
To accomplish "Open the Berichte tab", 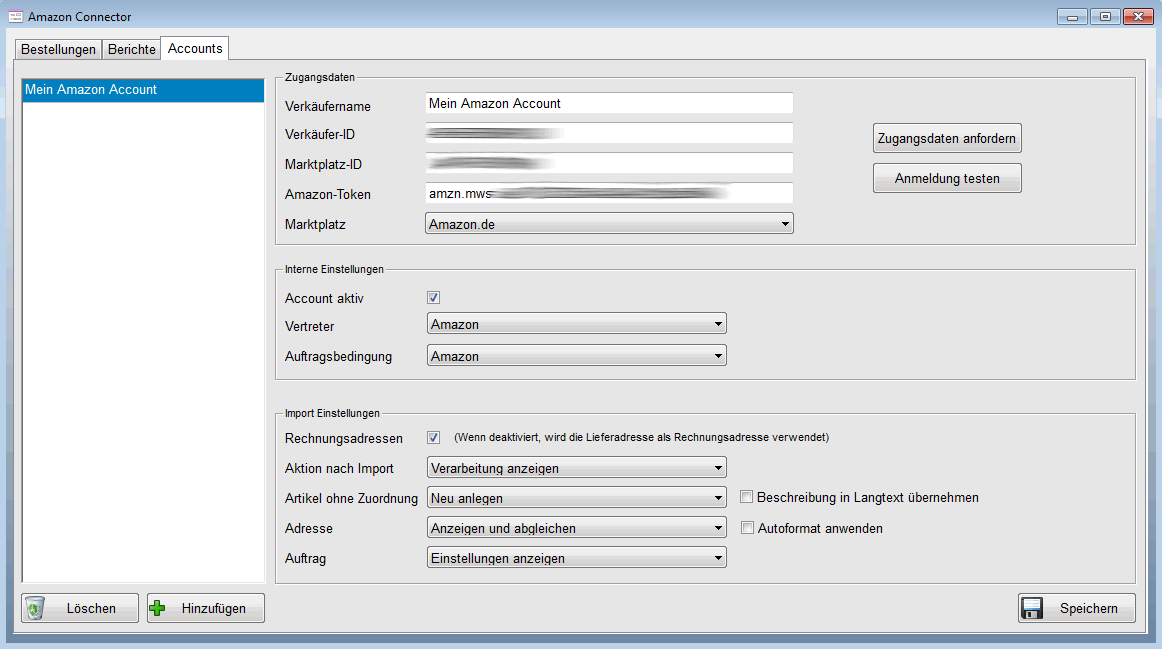I will (x=132, y=49).
